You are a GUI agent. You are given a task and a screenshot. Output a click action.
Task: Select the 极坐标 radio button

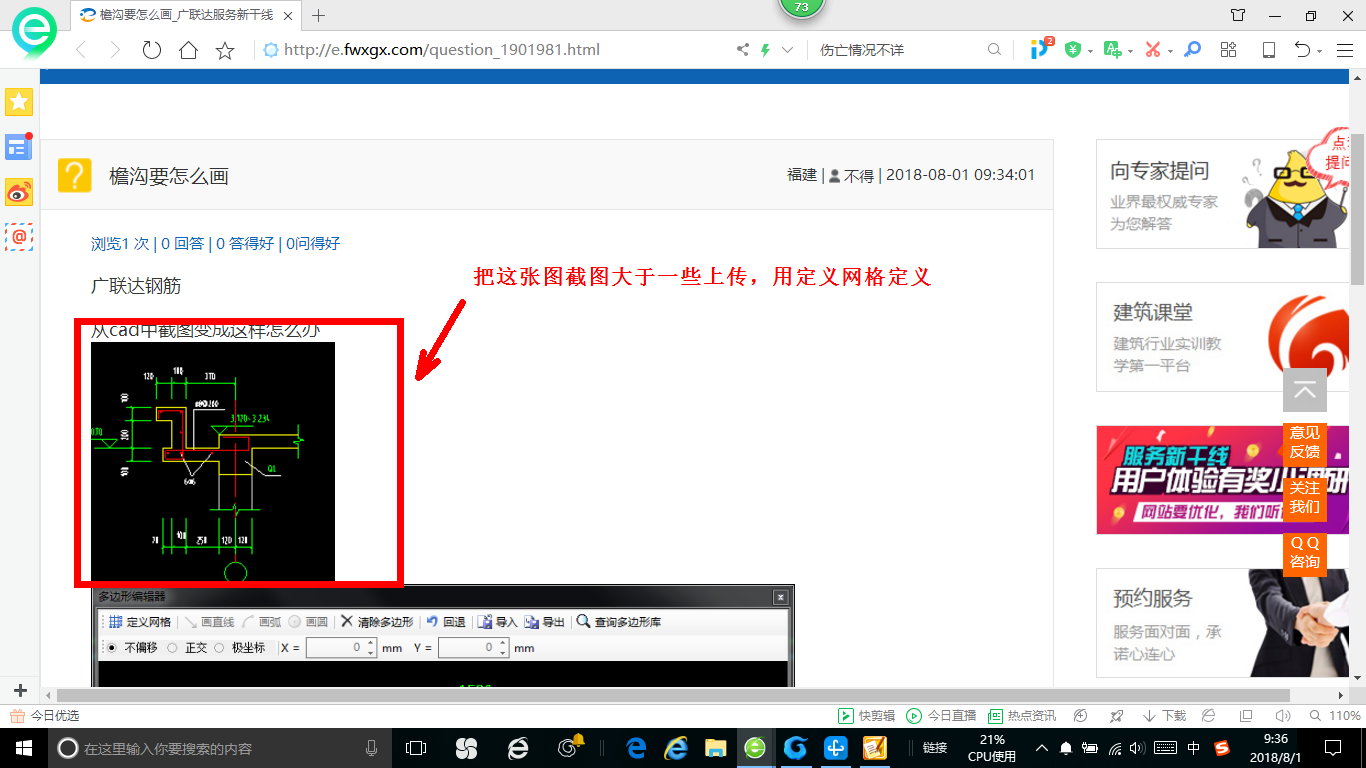point(220,648)
